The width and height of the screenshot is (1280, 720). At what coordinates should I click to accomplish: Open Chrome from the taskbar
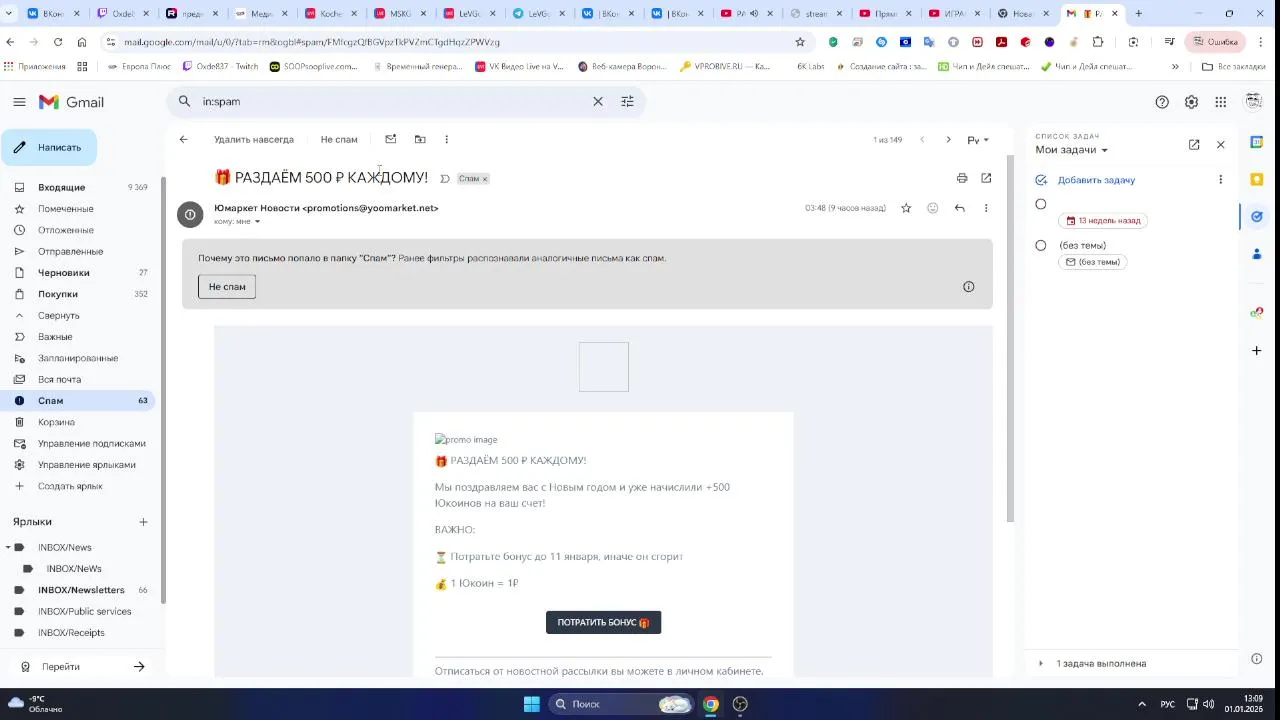click(710, 704)
